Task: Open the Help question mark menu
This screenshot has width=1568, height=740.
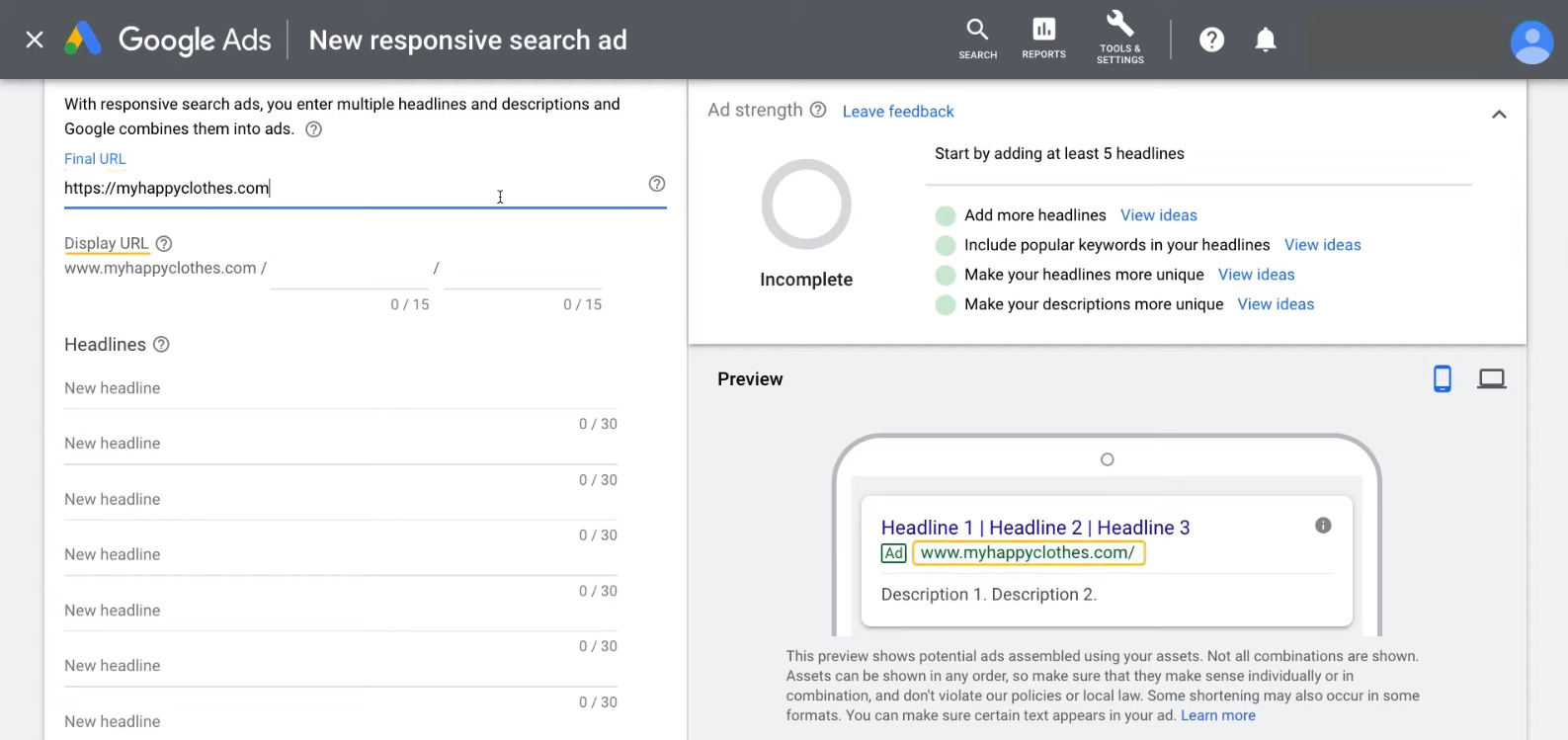Action: pyautogui.click(x=1211, y=40)
